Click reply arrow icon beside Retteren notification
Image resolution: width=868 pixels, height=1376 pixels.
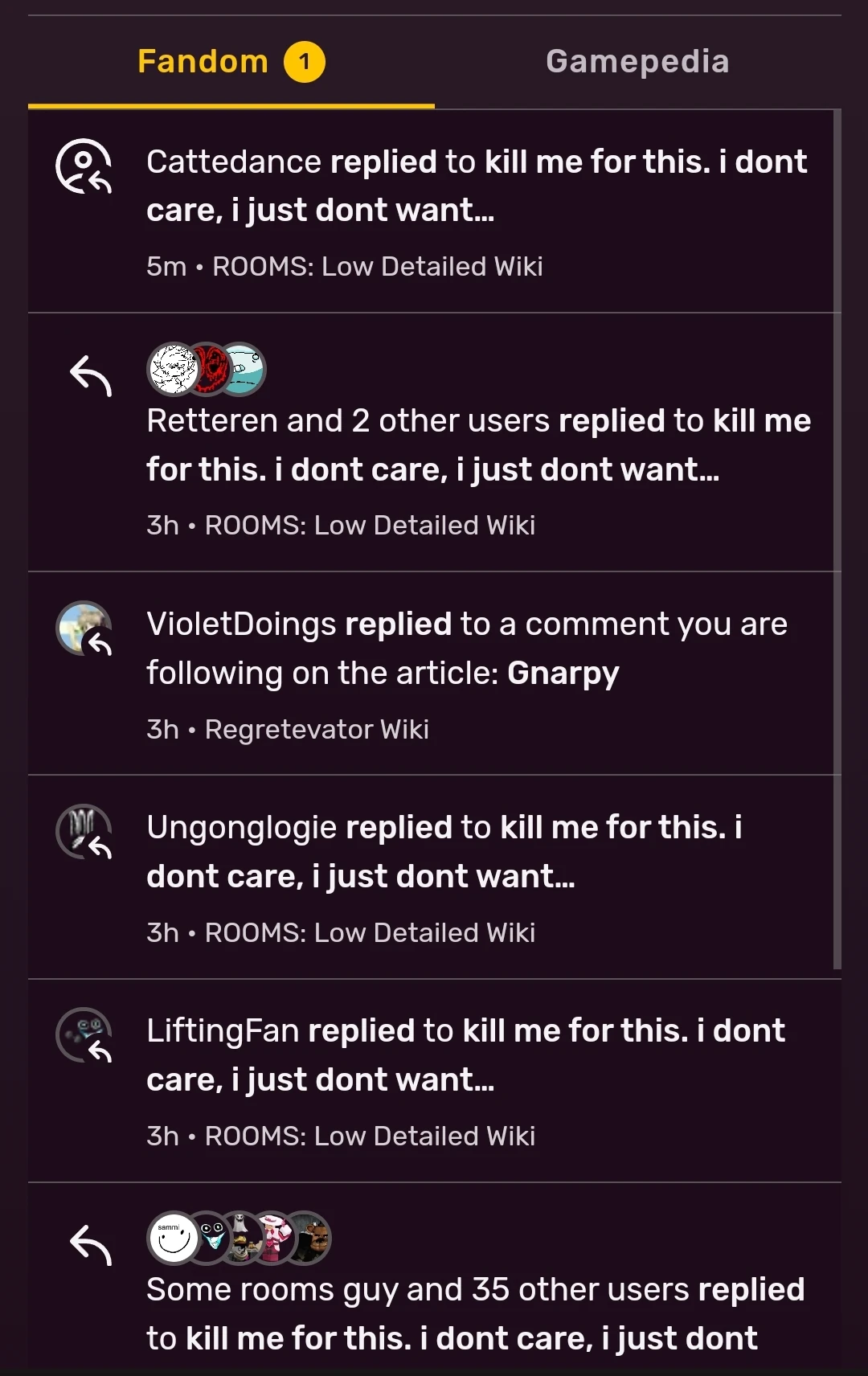tap(90, 376)
